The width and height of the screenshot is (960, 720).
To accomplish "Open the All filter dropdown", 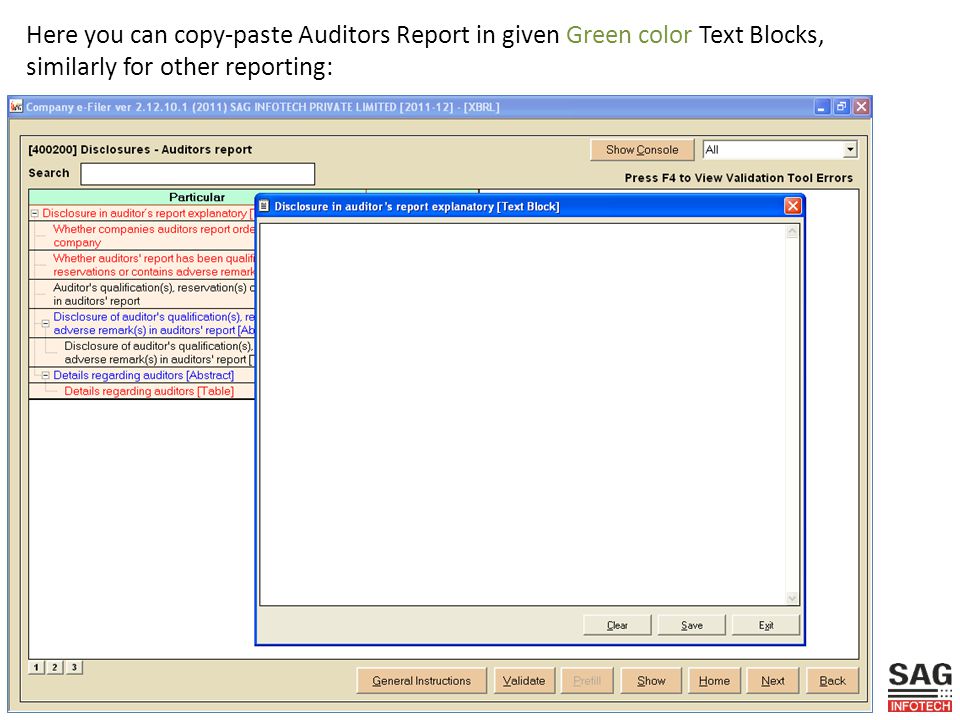I will (x=849, y=149).
